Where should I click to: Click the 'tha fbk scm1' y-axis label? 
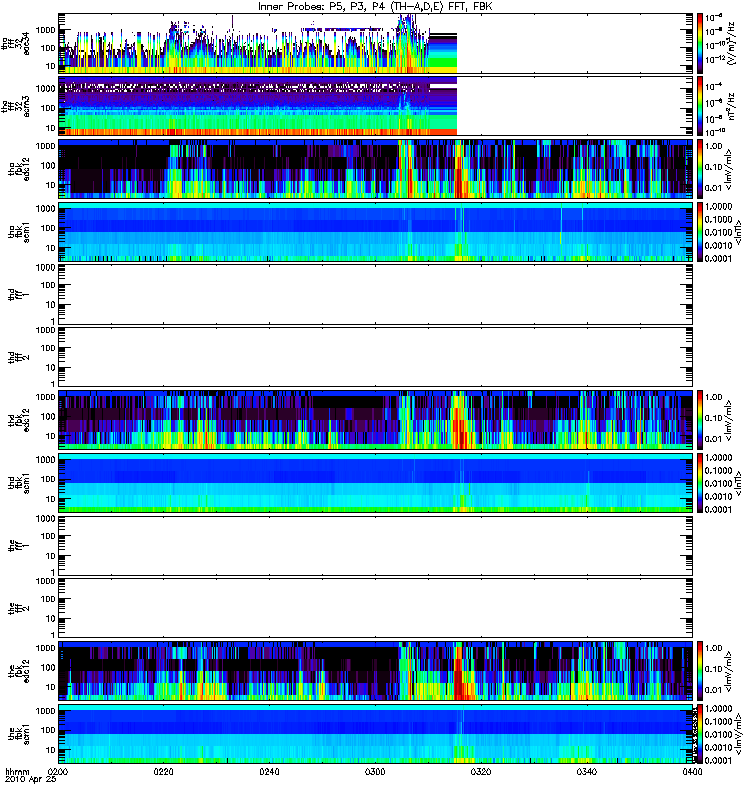(19, 232)
